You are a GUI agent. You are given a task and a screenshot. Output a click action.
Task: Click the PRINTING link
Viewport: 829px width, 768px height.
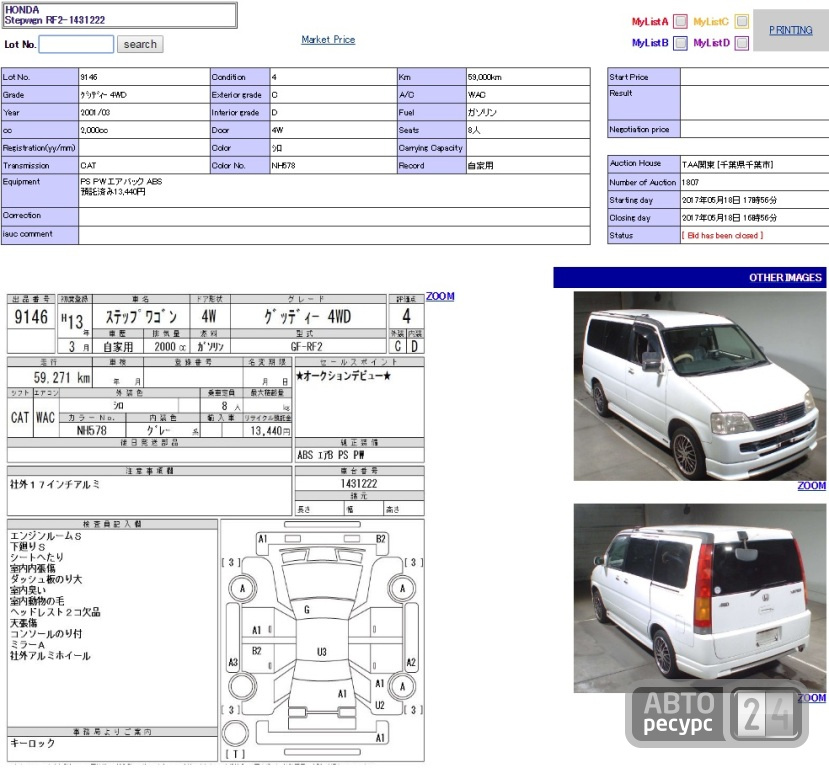[790, 30]
